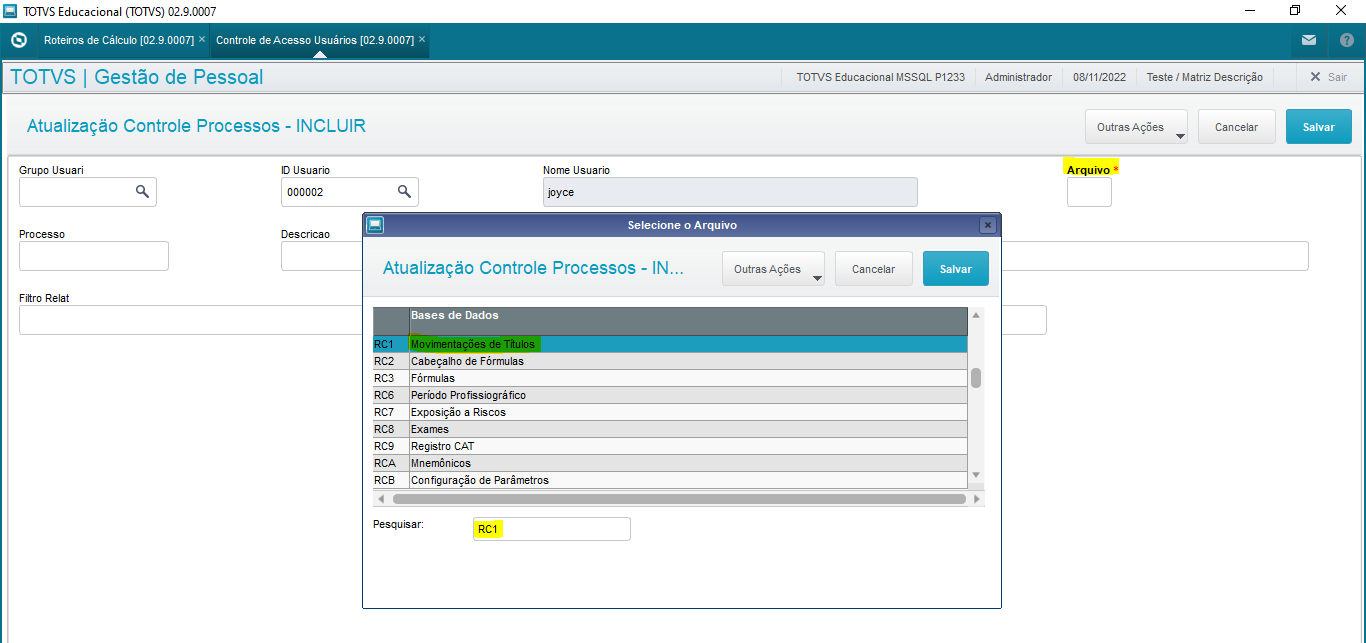Click TOTVS Educacional MSSQL P1233 label
Image resolution: width=1366 pixels, height=643 pixels.
880,77
